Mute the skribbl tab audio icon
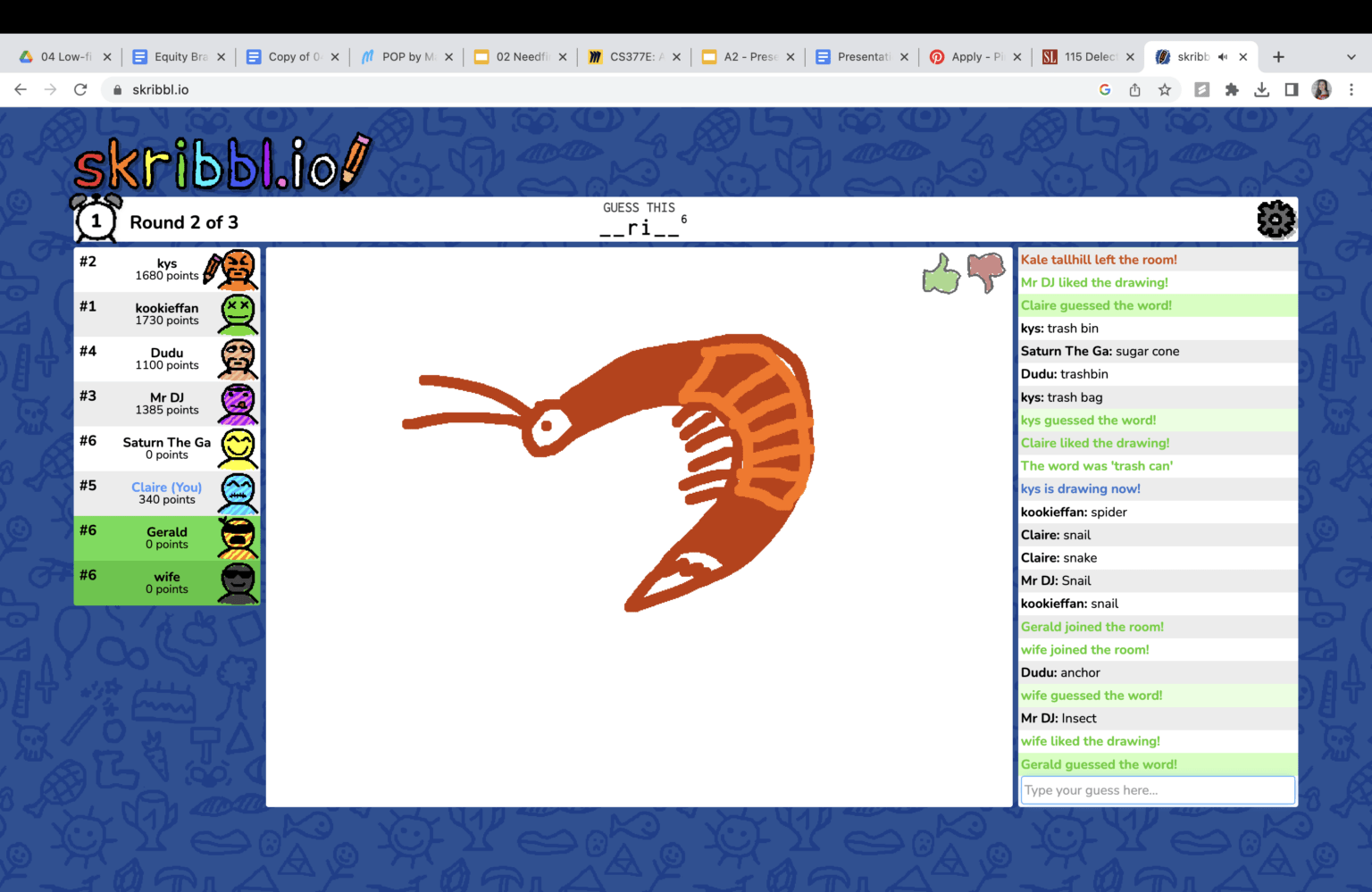Image resolution: width=1372 pixels, height=892 pixels. click(1222, 56)
